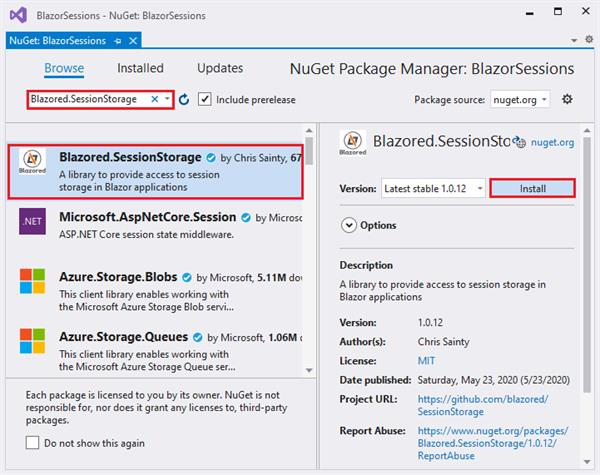Open the Package source dropdown

click(x=519, y=99)
